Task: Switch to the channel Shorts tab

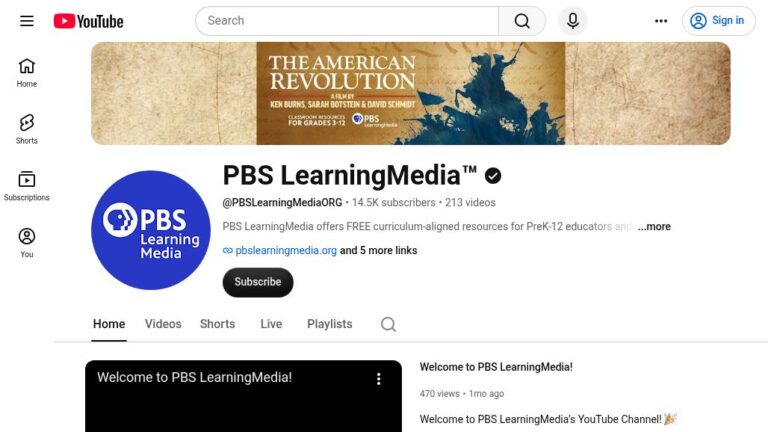Action: click(217, 324)
